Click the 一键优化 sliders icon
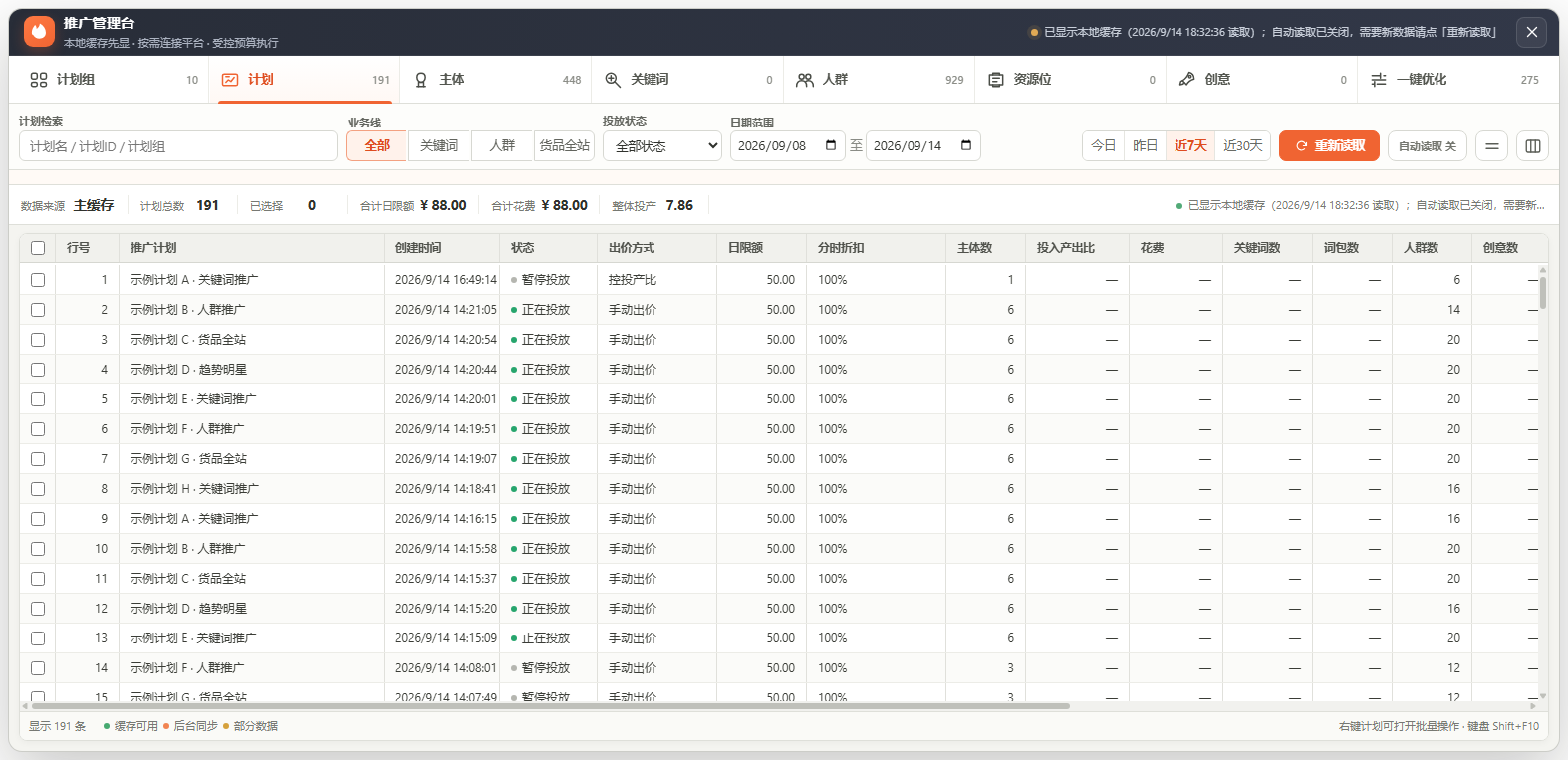 pyautogui.click(x=1379, y=80)
